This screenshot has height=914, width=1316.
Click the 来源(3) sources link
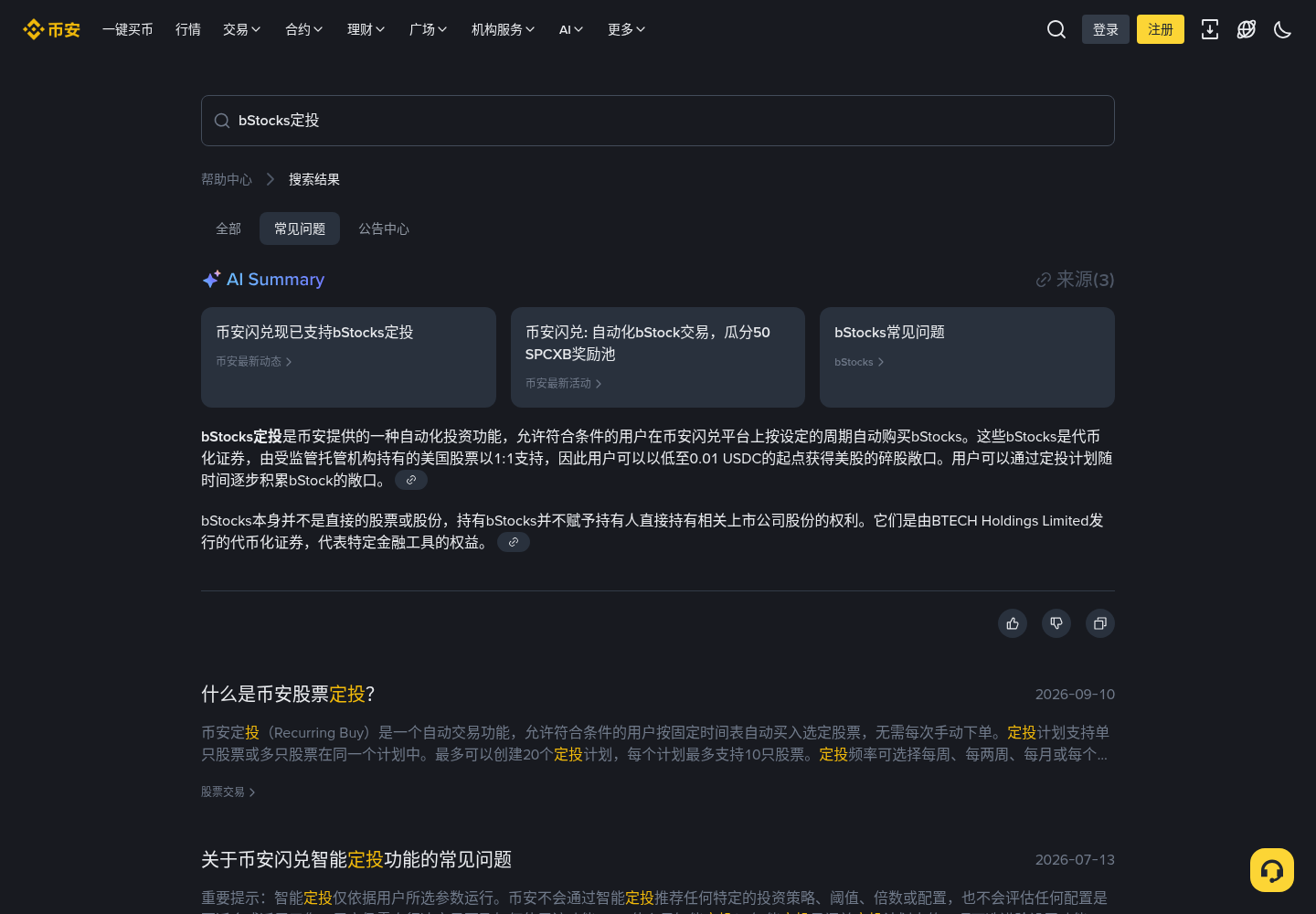pos(1075,280)
